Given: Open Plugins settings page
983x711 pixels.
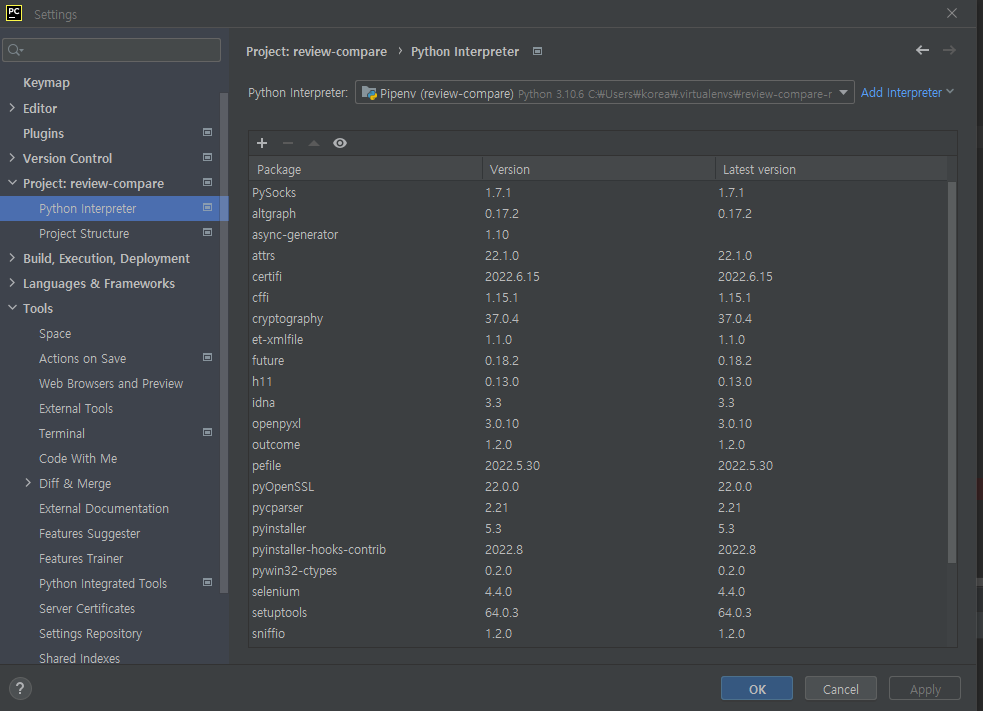Looking at the screenshot, I should (43, 134).
